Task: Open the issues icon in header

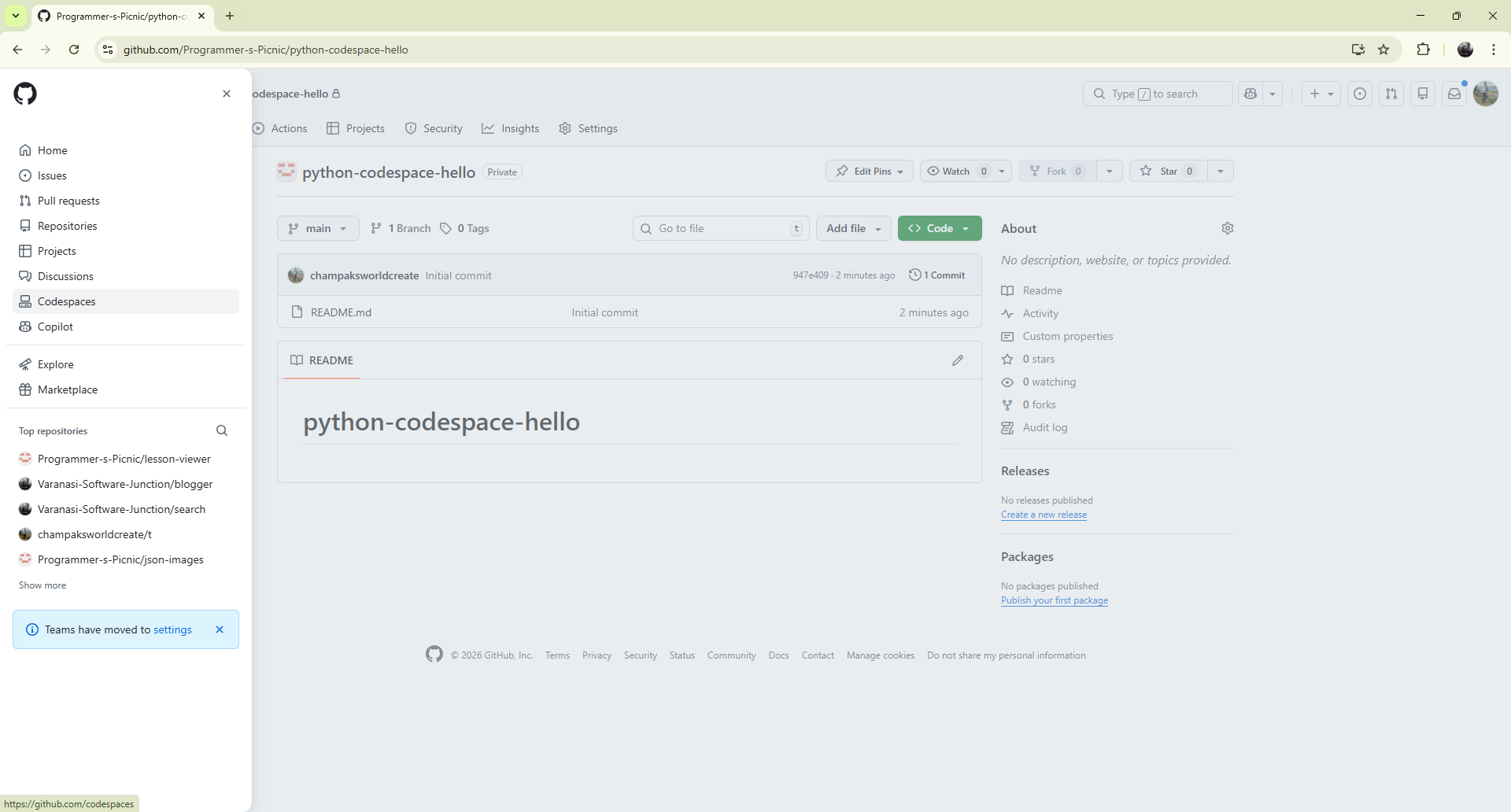Action: [1360, 94]
